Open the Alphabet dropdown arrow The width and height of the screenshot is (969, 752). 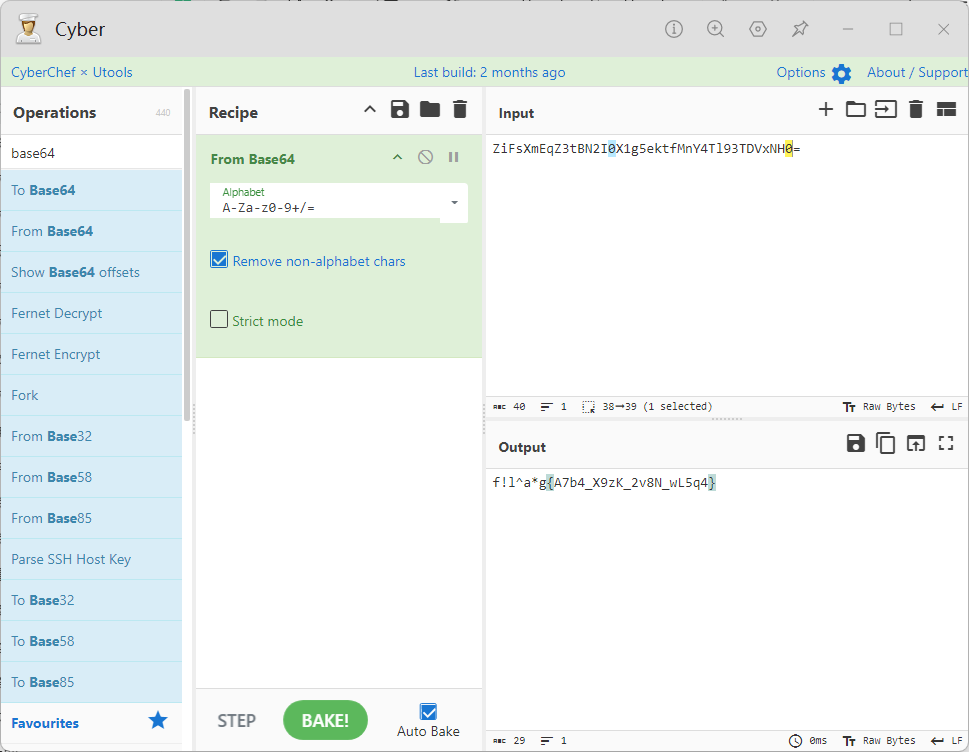[454, 203]
